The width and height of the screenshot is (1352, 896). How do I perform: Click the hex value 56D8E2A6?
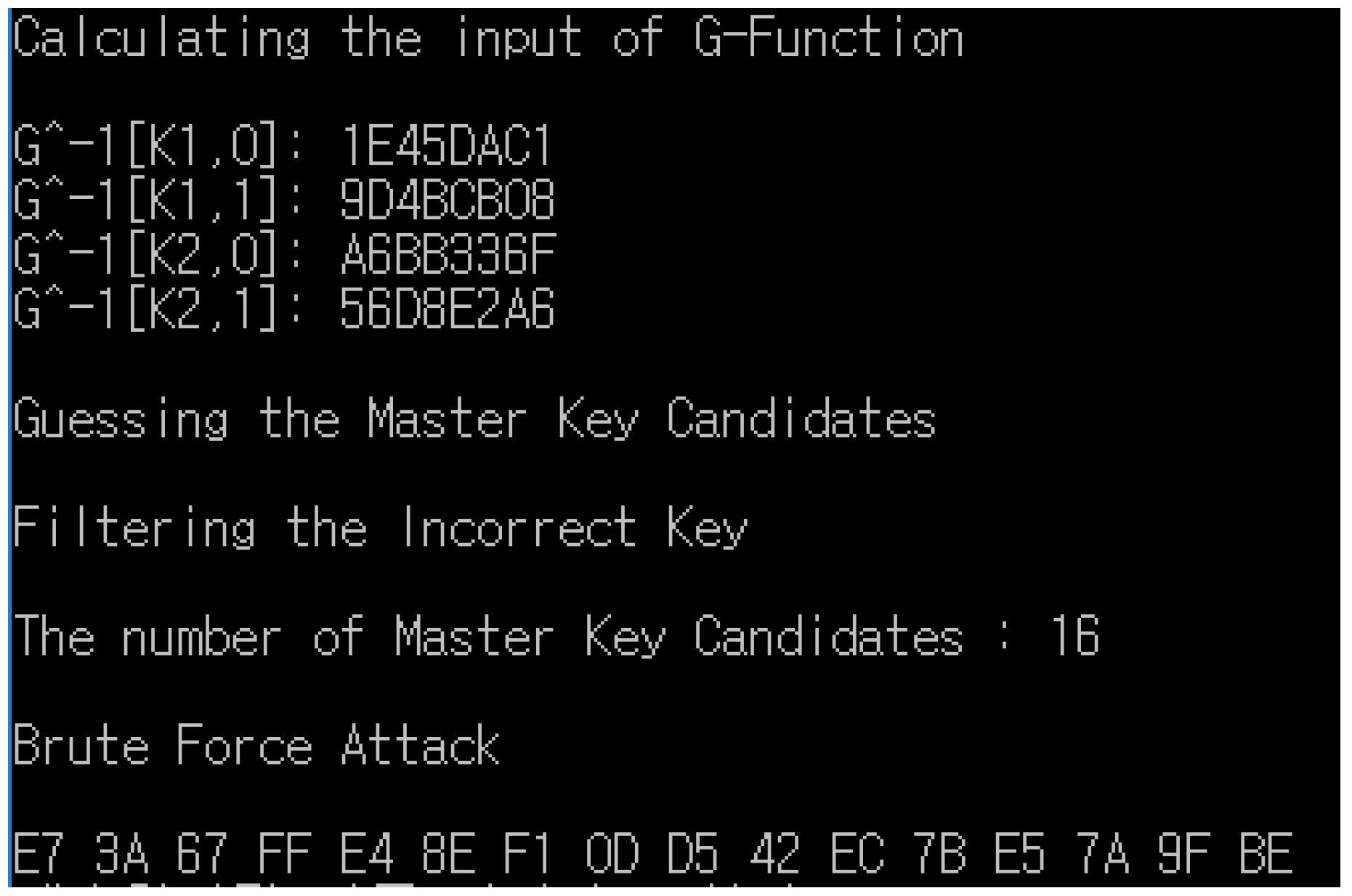[447, 309]
